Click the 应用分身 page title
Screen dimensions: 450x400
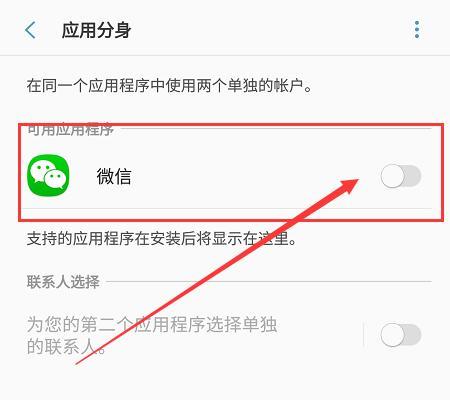point(97,30)
